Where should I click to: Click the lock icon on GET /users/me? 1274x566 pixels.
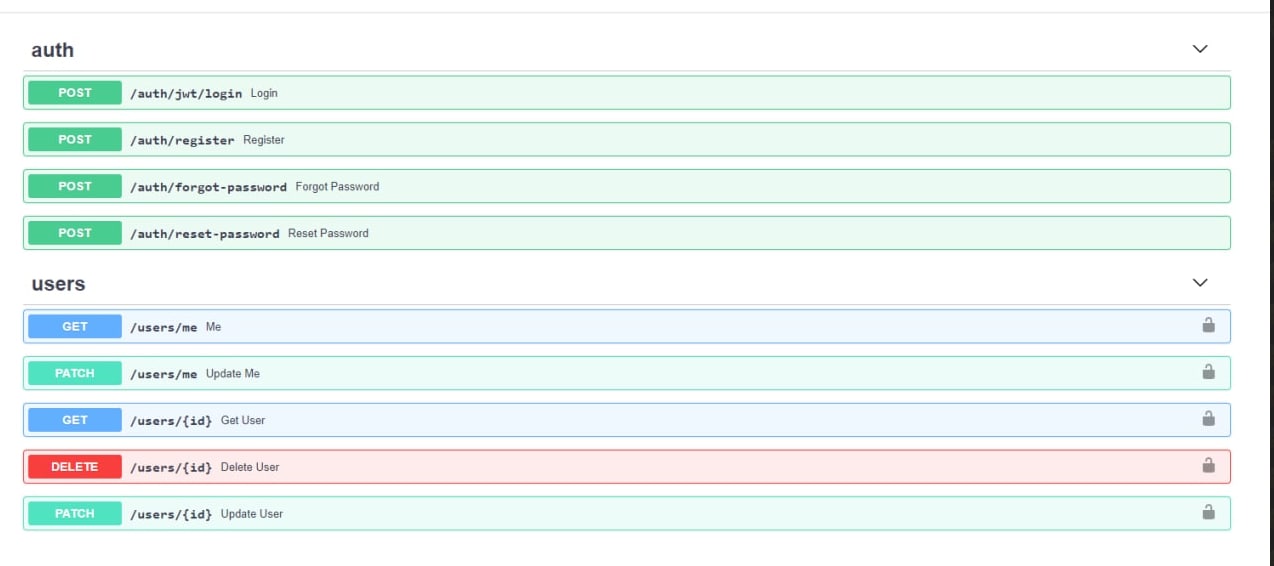1208,325
